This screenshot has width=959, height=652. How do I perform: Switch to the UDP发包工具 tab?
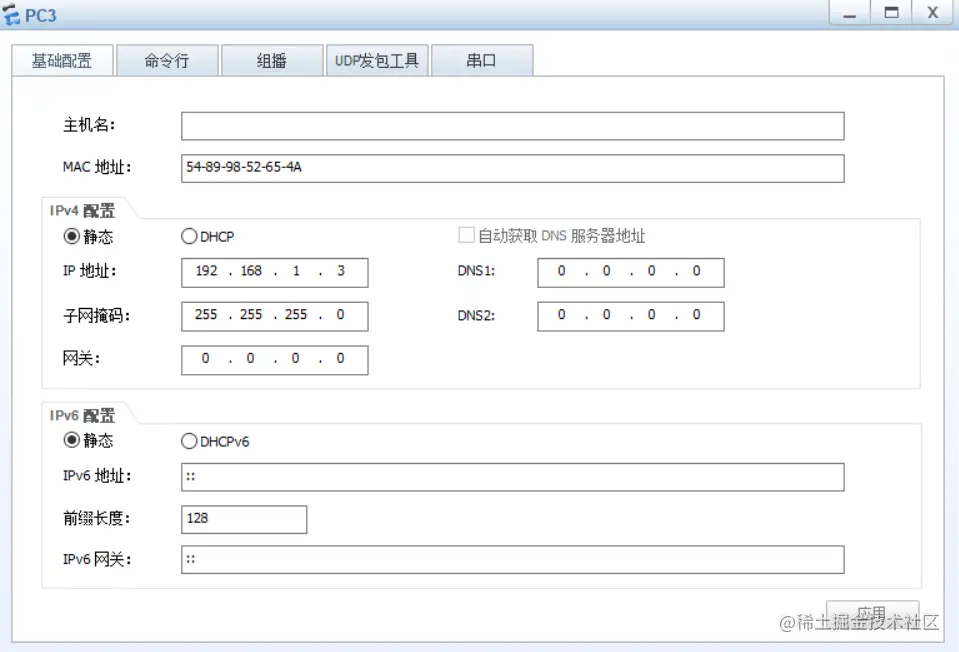tap(377, 61)
